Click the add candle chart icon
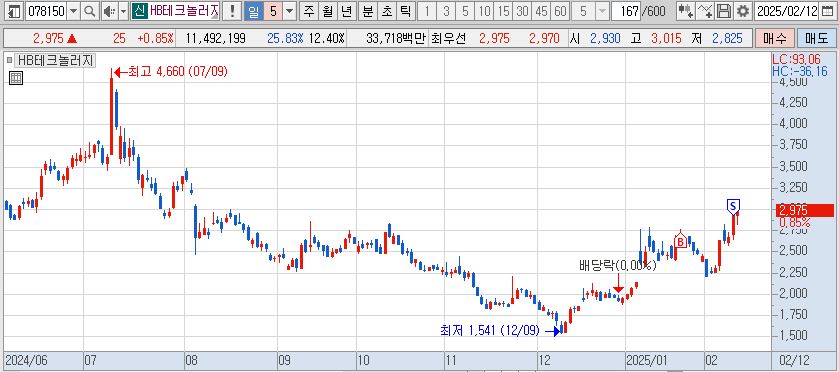 (686, 11)
